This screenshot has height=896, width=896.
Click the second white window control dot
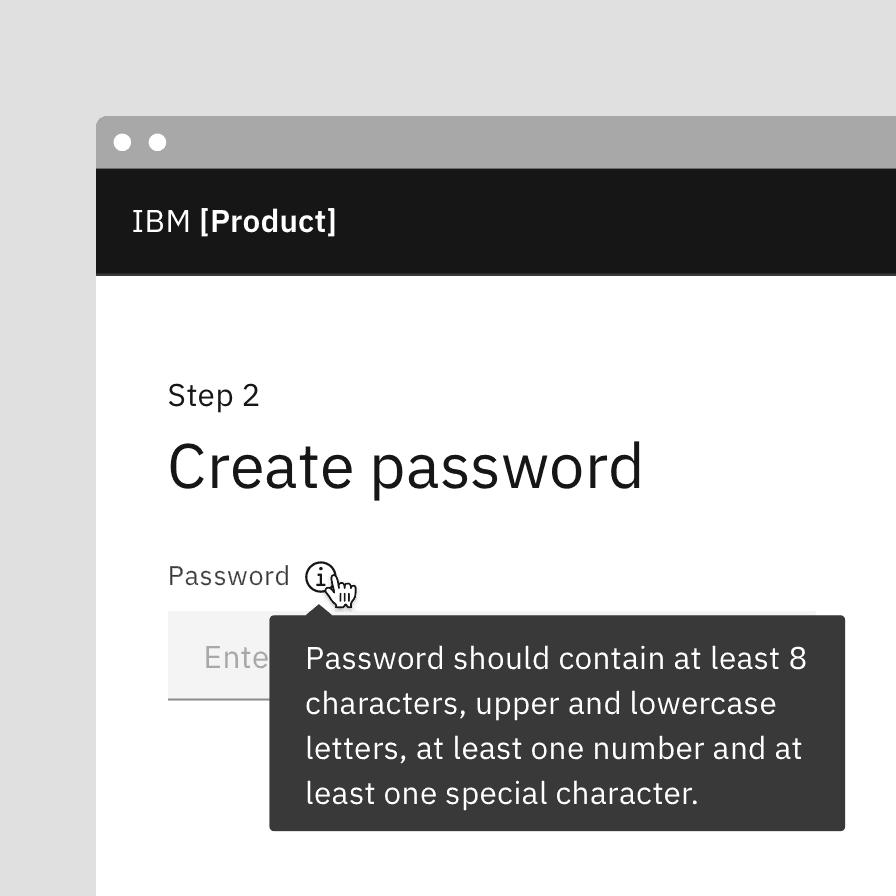pos(157,143)
